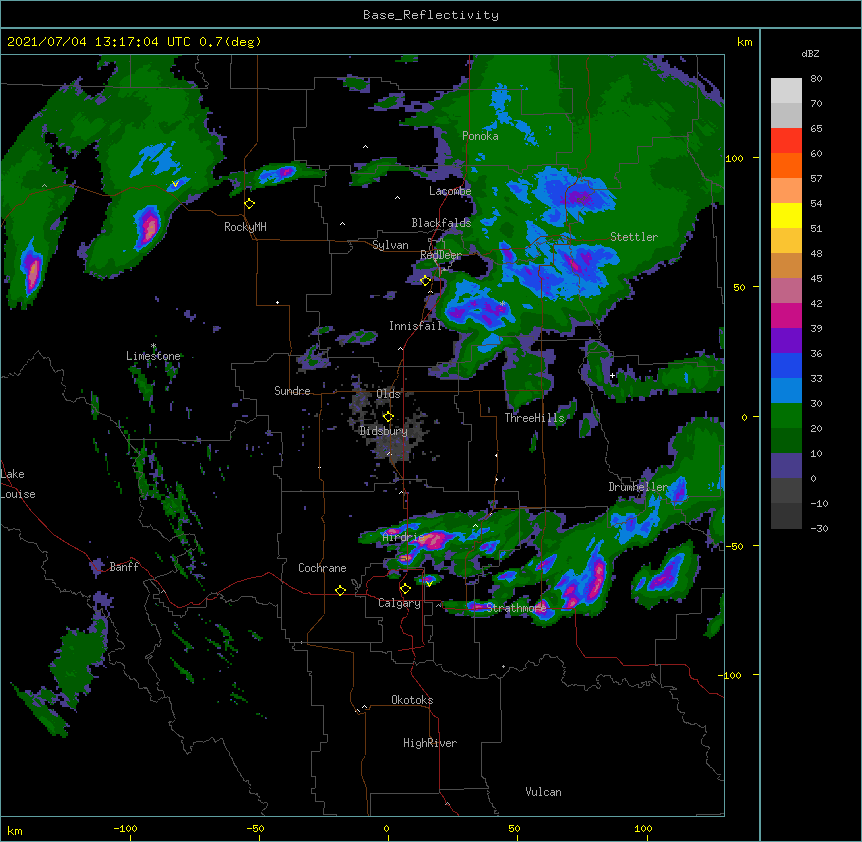Image resolution: width=862 pixels, height=842 pixels.
Task: Click the HighRiver city label
Action: (430, 743)
